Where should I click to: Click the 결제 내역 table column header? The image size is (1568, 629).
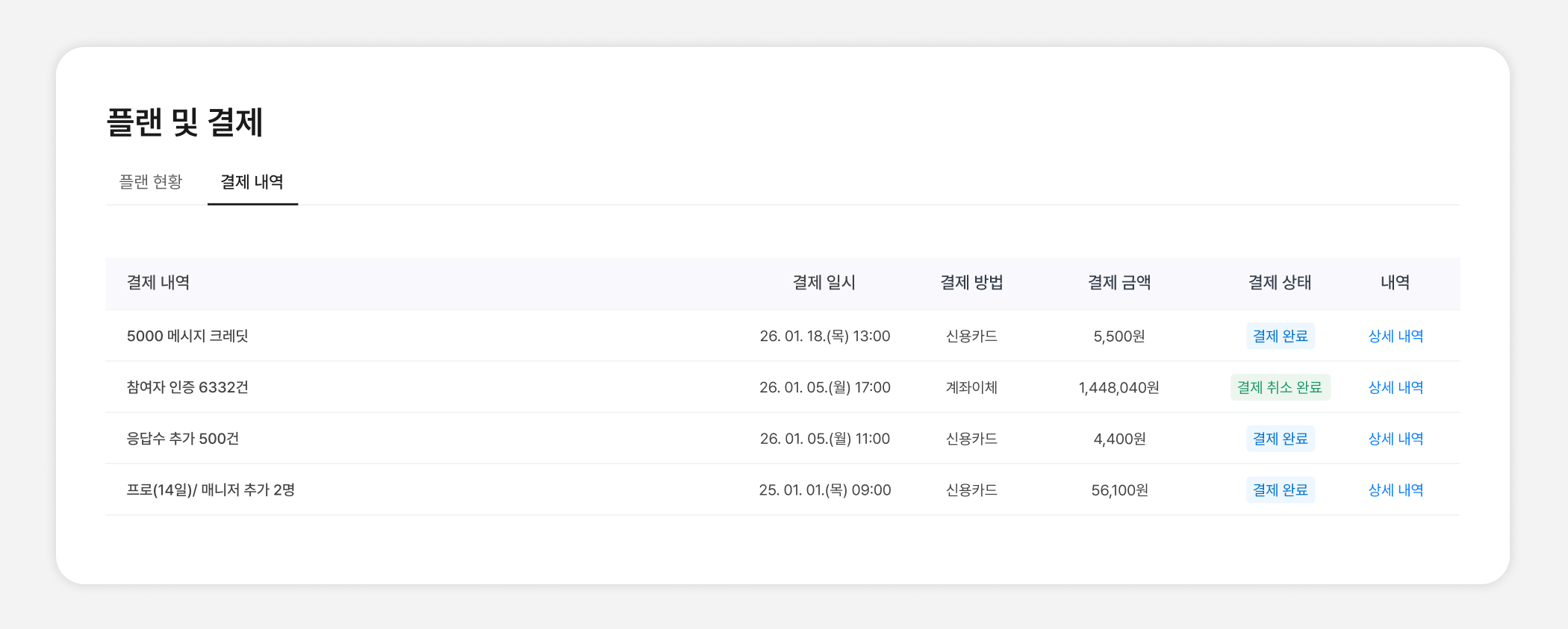pos(158,283)
